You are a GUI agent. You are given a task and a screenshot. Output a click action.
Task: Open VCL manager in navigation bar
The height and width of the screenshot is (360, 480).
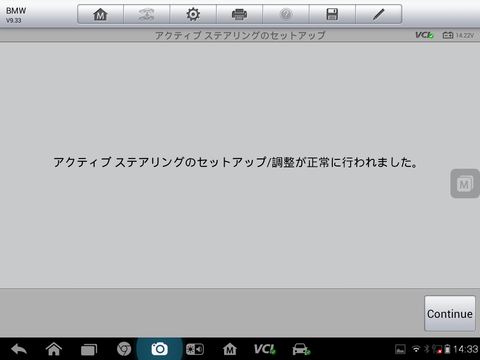click(x=265, y=349)
